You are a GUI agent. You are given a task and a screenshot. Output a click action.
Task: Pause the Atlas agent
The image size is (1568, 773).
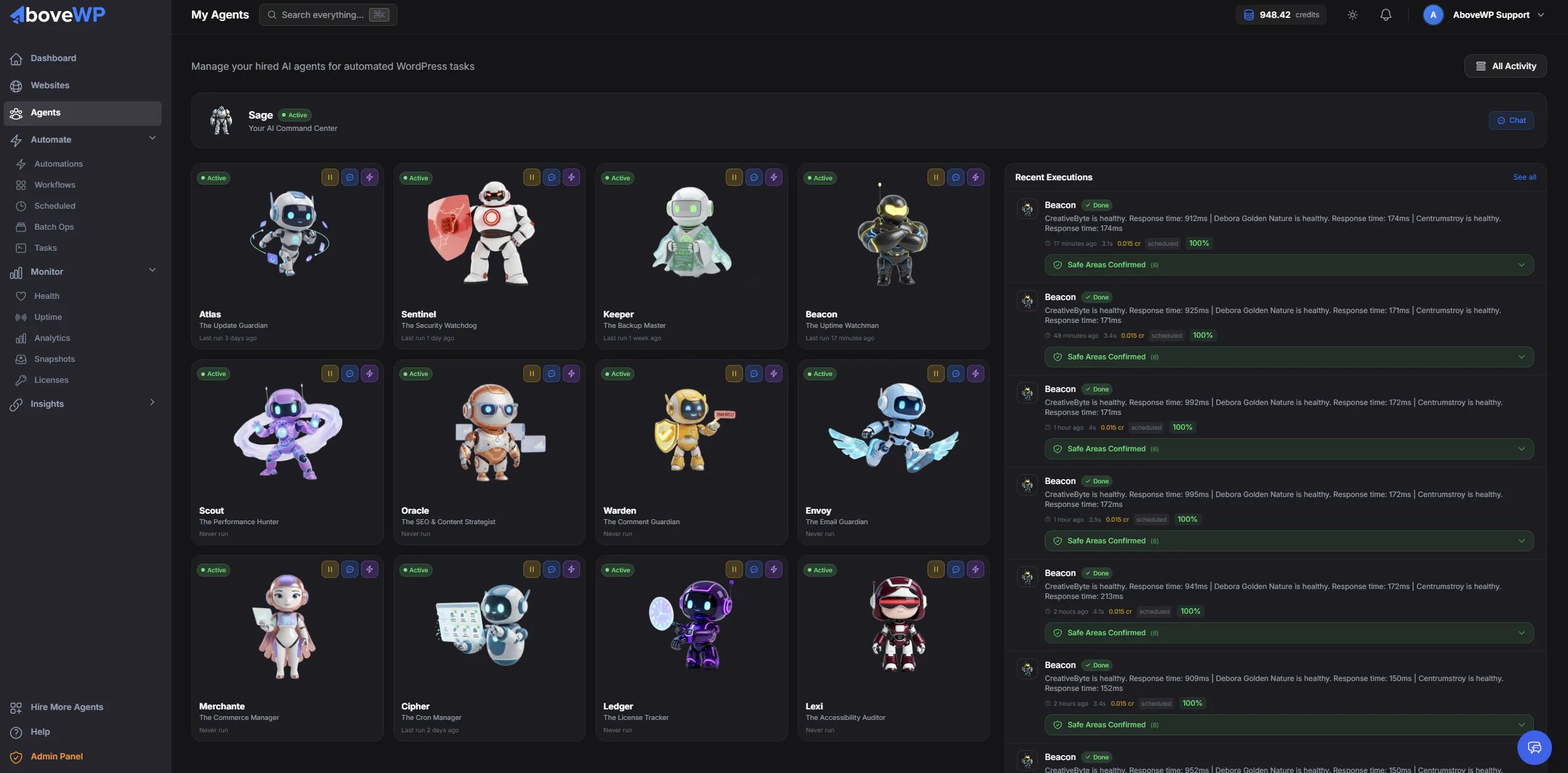pyautogui.click(x=330, y=177)
